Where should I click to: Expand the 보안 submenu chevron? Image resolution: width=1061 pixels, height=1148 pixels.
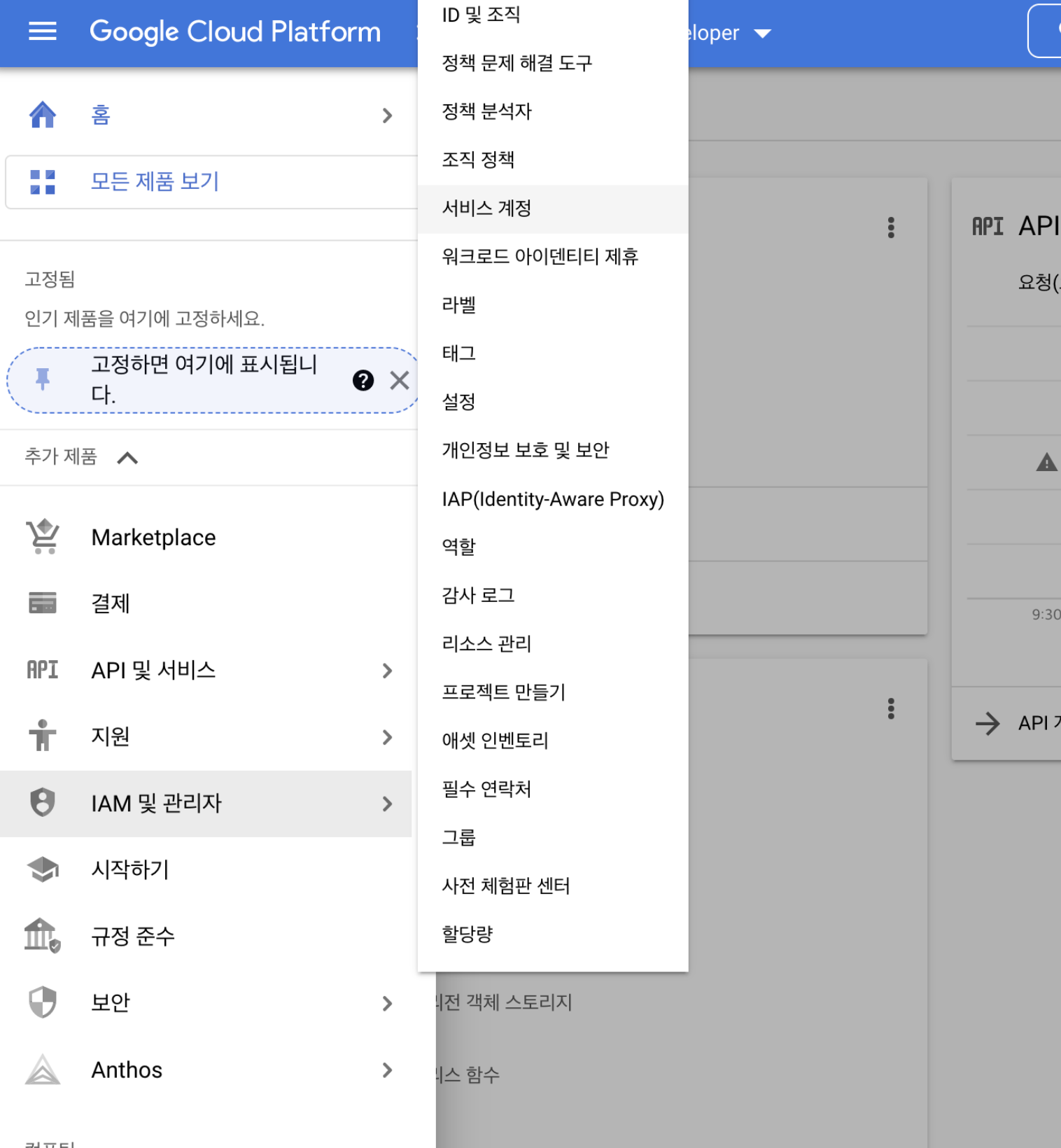[x=387, y=1003]
